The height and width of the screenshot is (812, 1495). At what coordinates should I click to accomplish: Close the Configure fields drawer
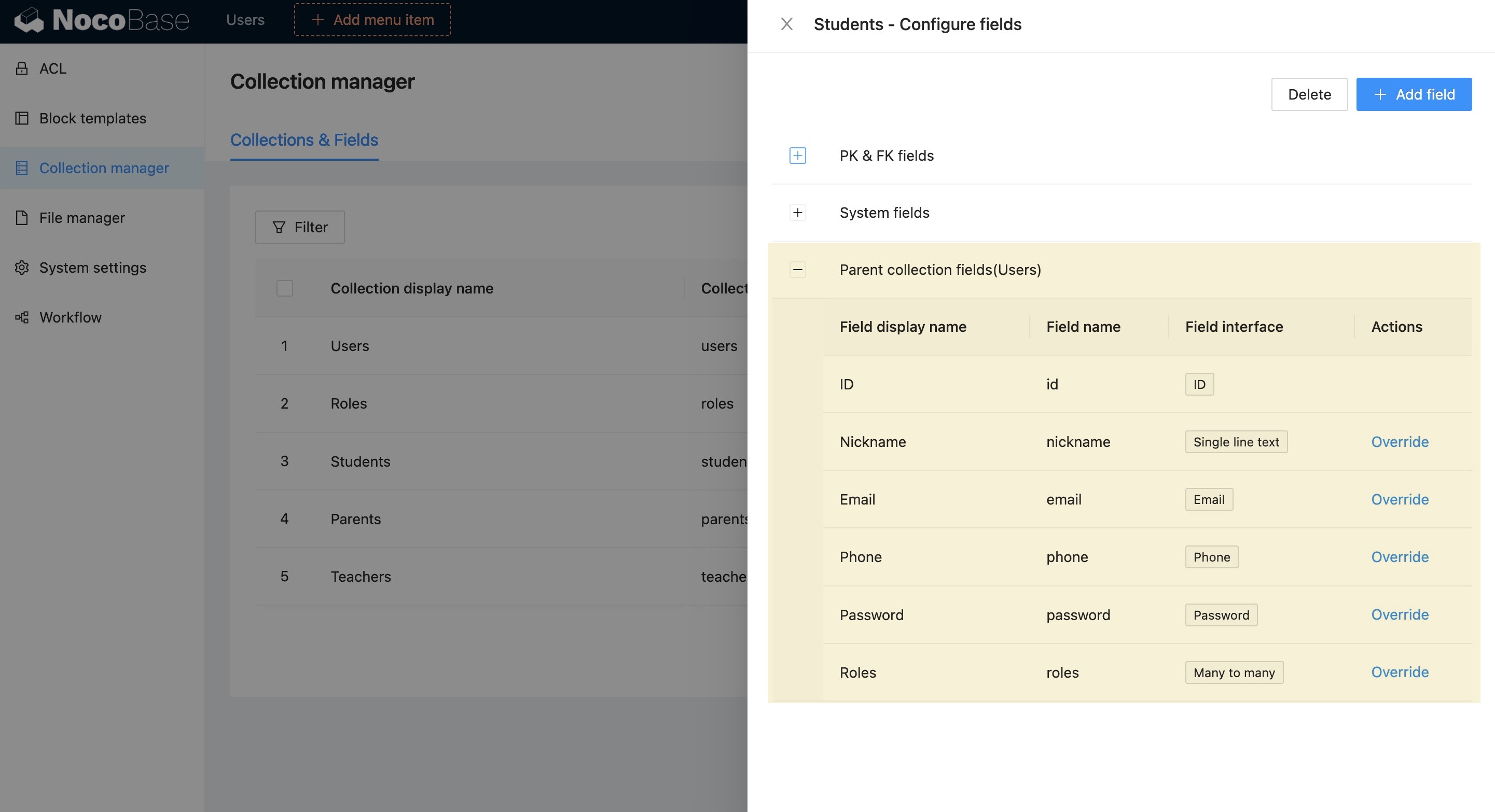click(x=786, y=24)
